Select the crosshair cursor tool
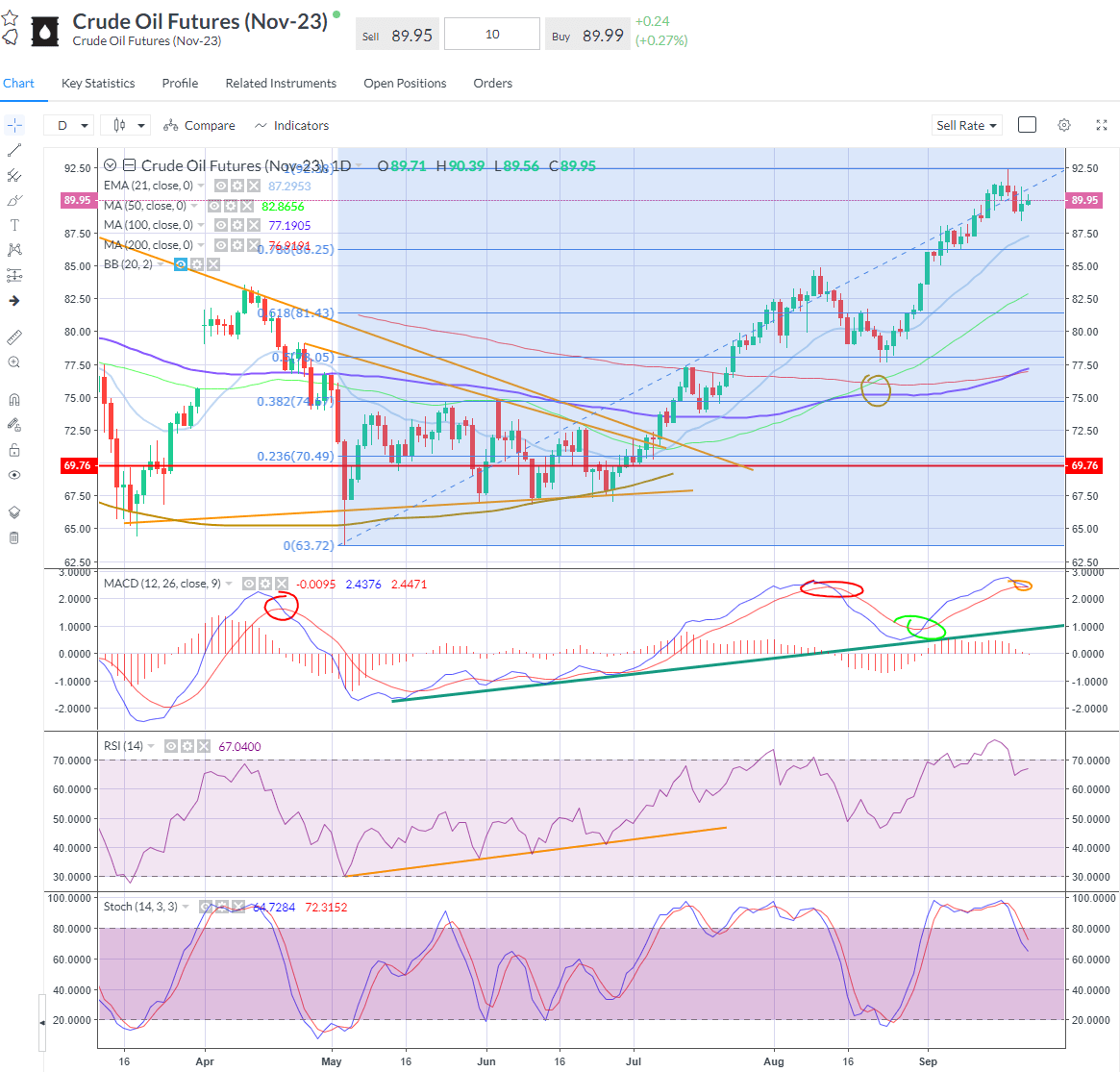This screenshot has width=1120, height=1072. click(14, 126)
